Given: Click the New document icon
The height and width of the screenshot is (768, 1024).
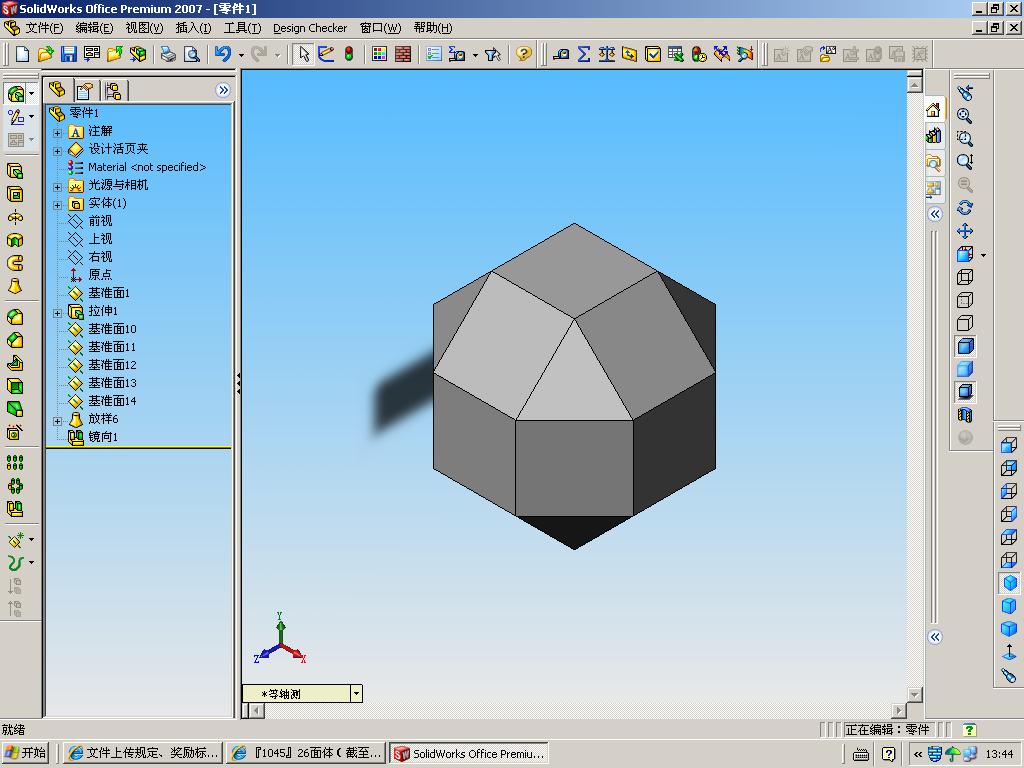Looking at the screenshot, I should [22, 54].
